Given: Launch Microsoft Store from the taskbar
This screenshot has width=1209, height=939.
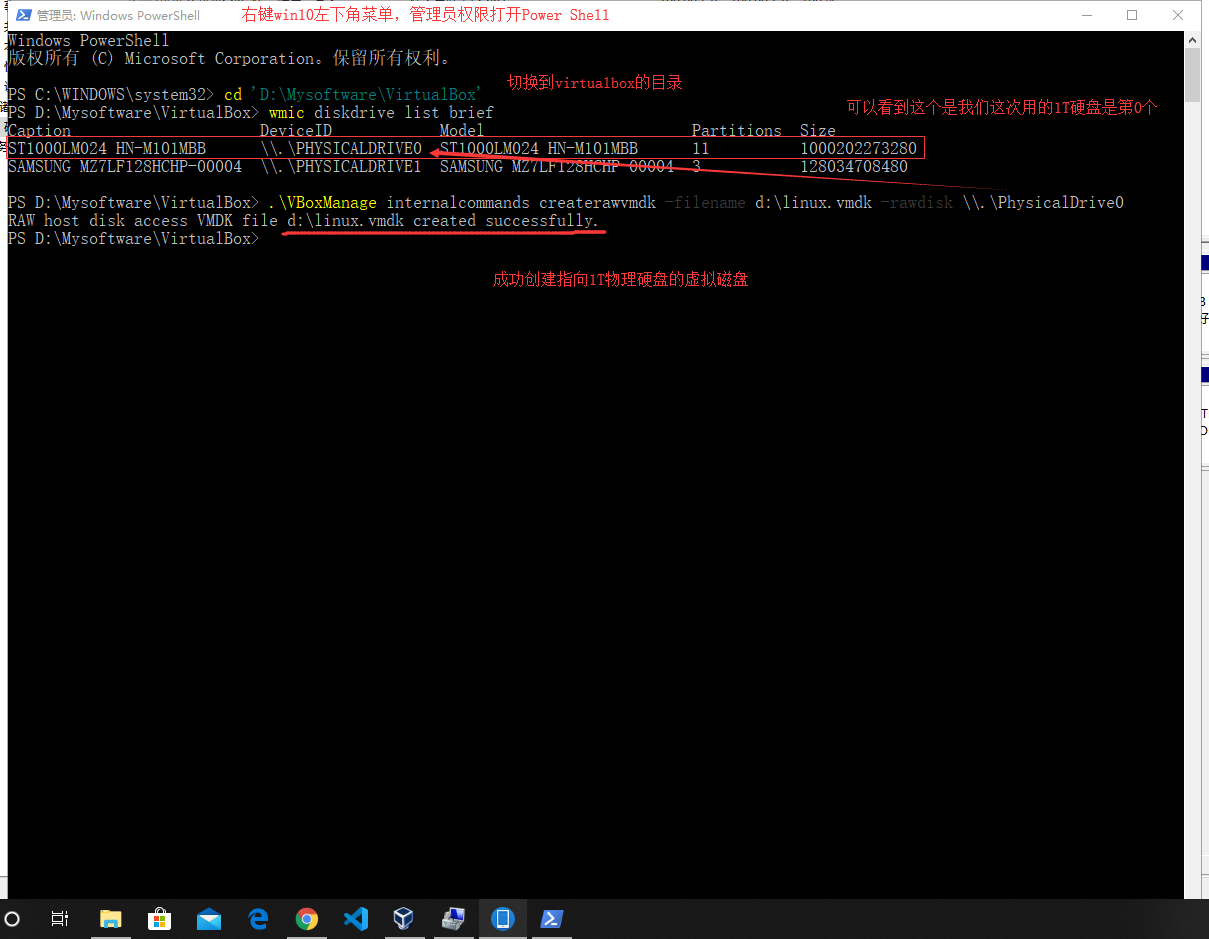Looking at the screenshot, I should point(159,918).
